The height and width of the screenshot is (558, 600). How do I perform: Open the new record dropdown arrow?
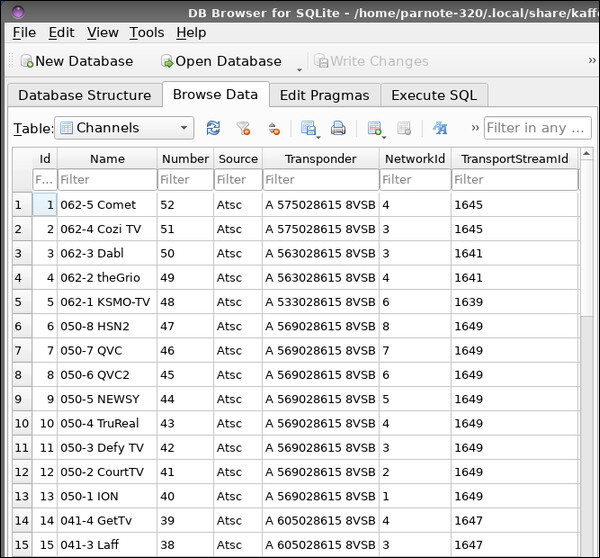pos(384,137)
